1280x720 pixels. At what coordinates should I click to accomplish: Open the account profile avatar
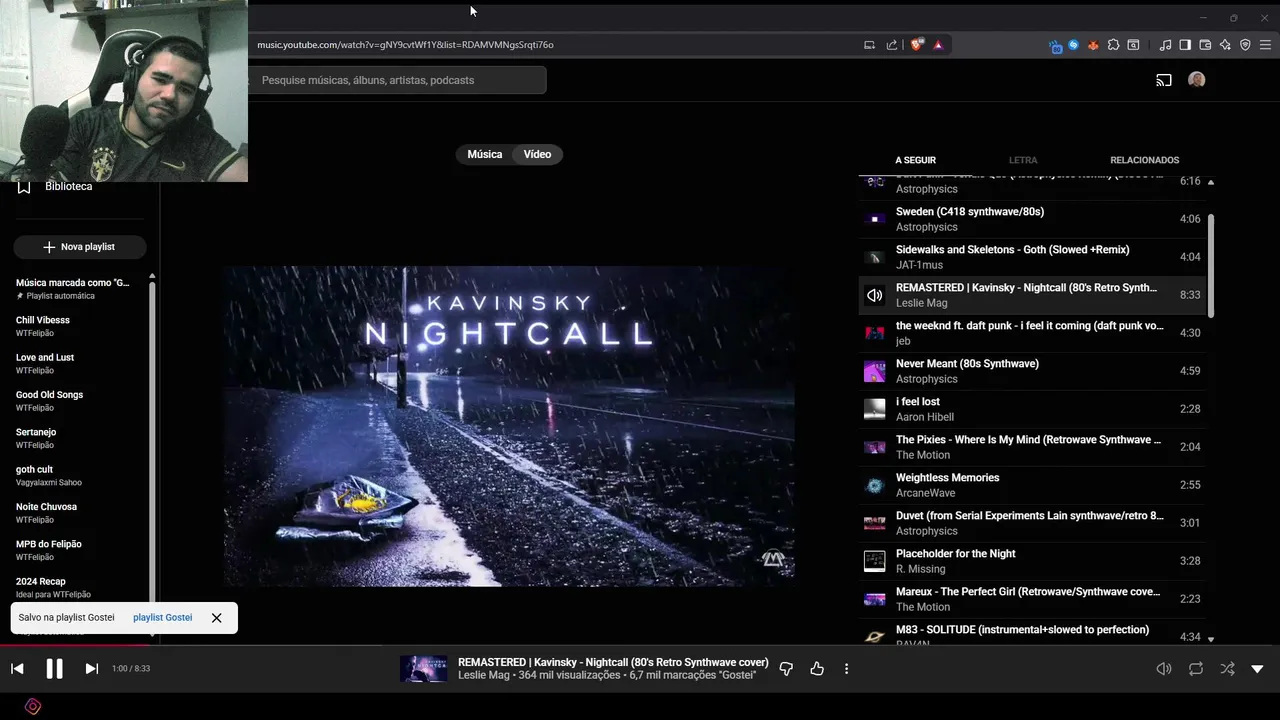[1197, 80]
